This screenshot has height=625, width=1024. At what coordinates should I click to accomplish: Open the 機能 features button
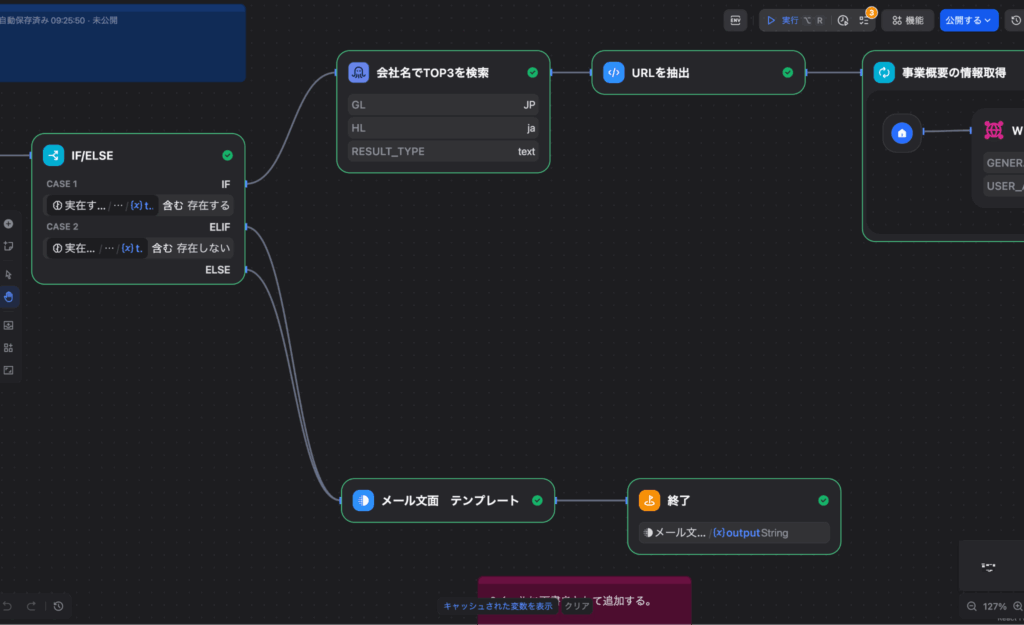point(907,20)
